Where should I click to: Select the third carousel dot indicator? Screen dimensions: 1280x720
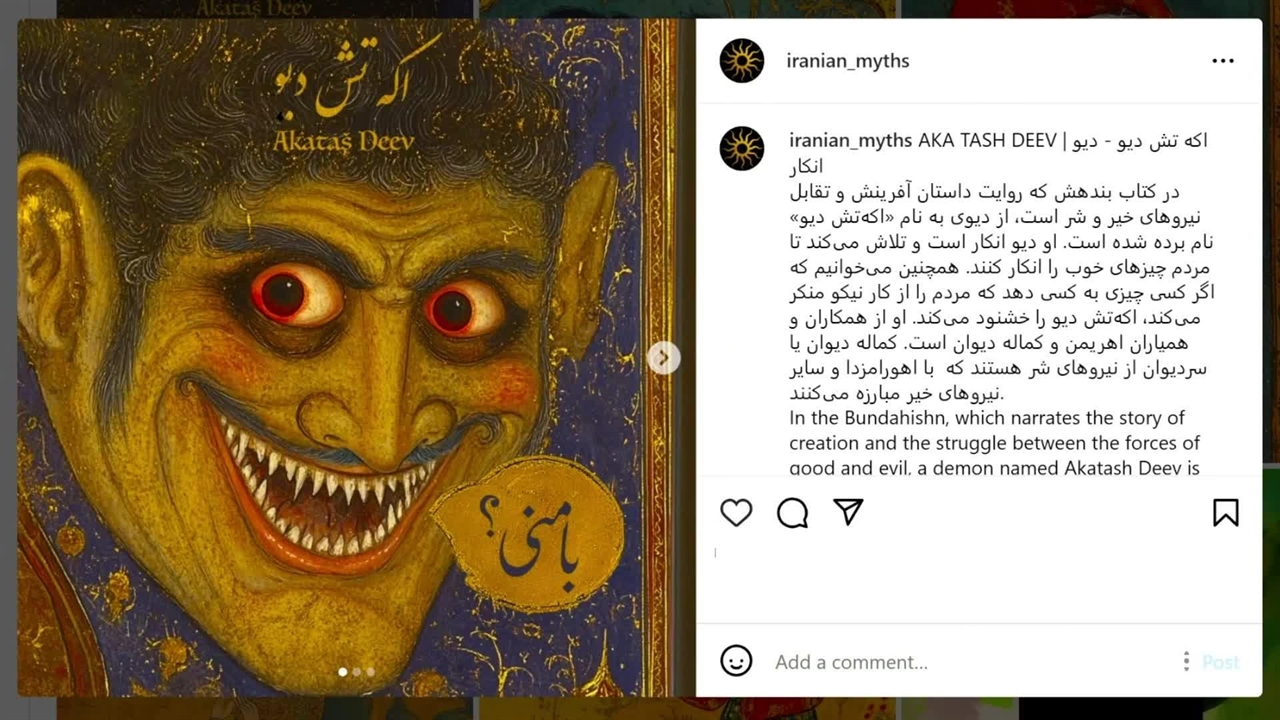[371, 672]
